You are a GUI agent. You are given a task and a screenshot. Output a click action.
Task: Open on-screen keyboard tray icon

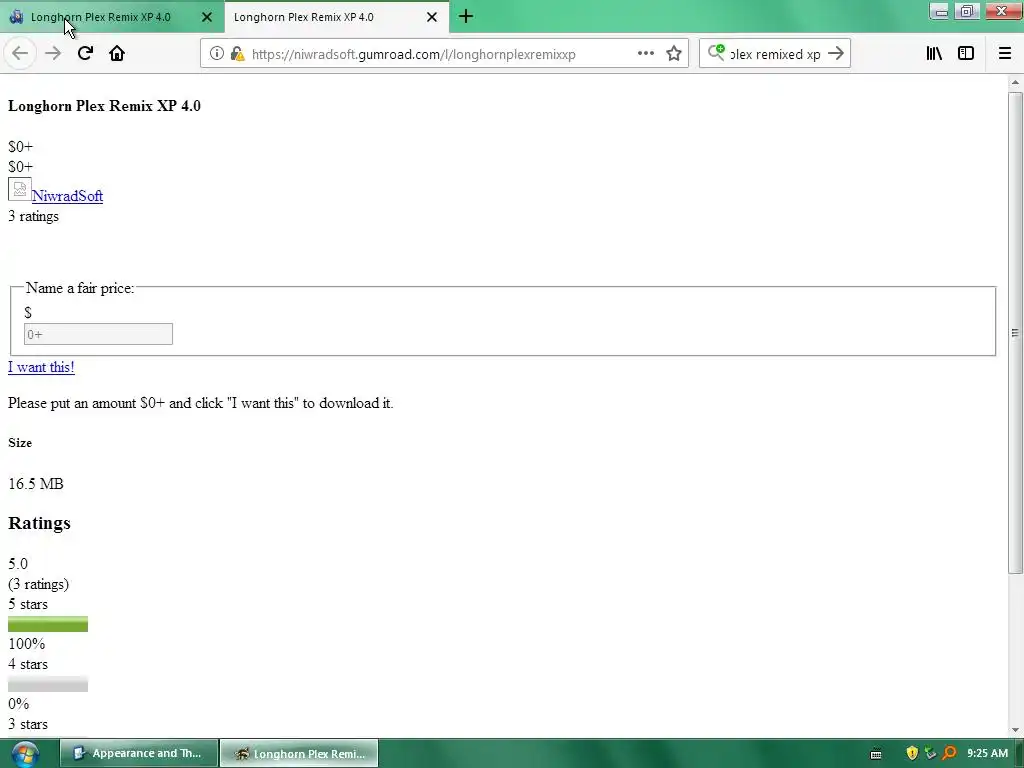pos(876,754)
